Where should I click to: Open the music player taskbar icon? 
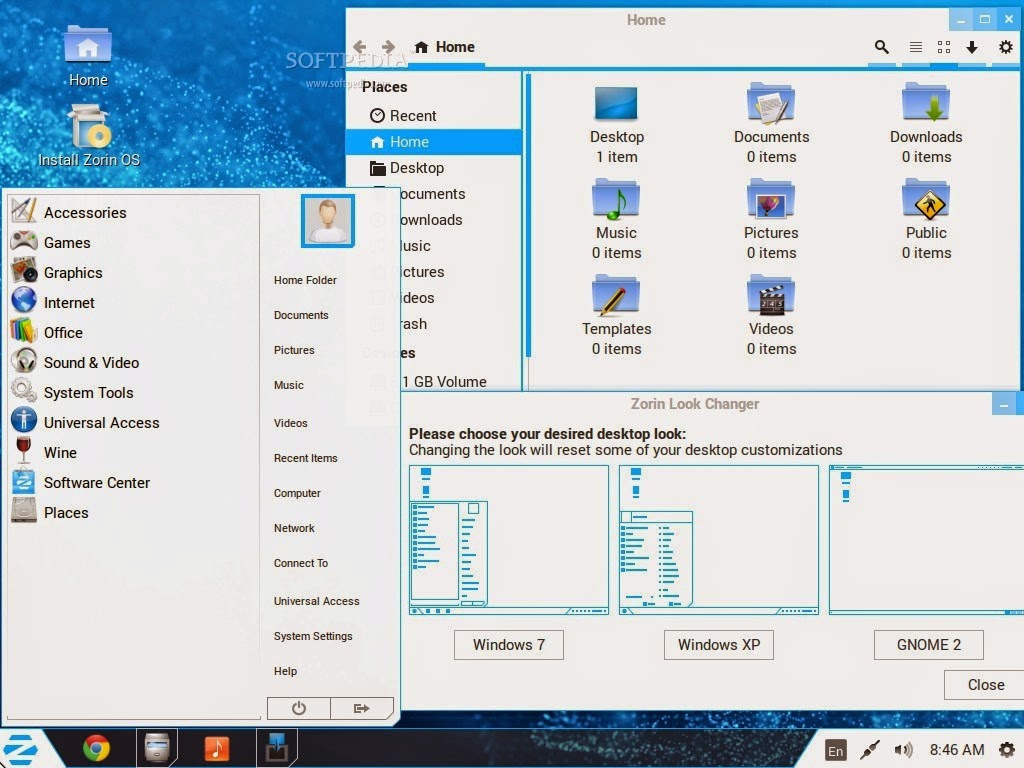pyautogui.click(x=217, y=748)
